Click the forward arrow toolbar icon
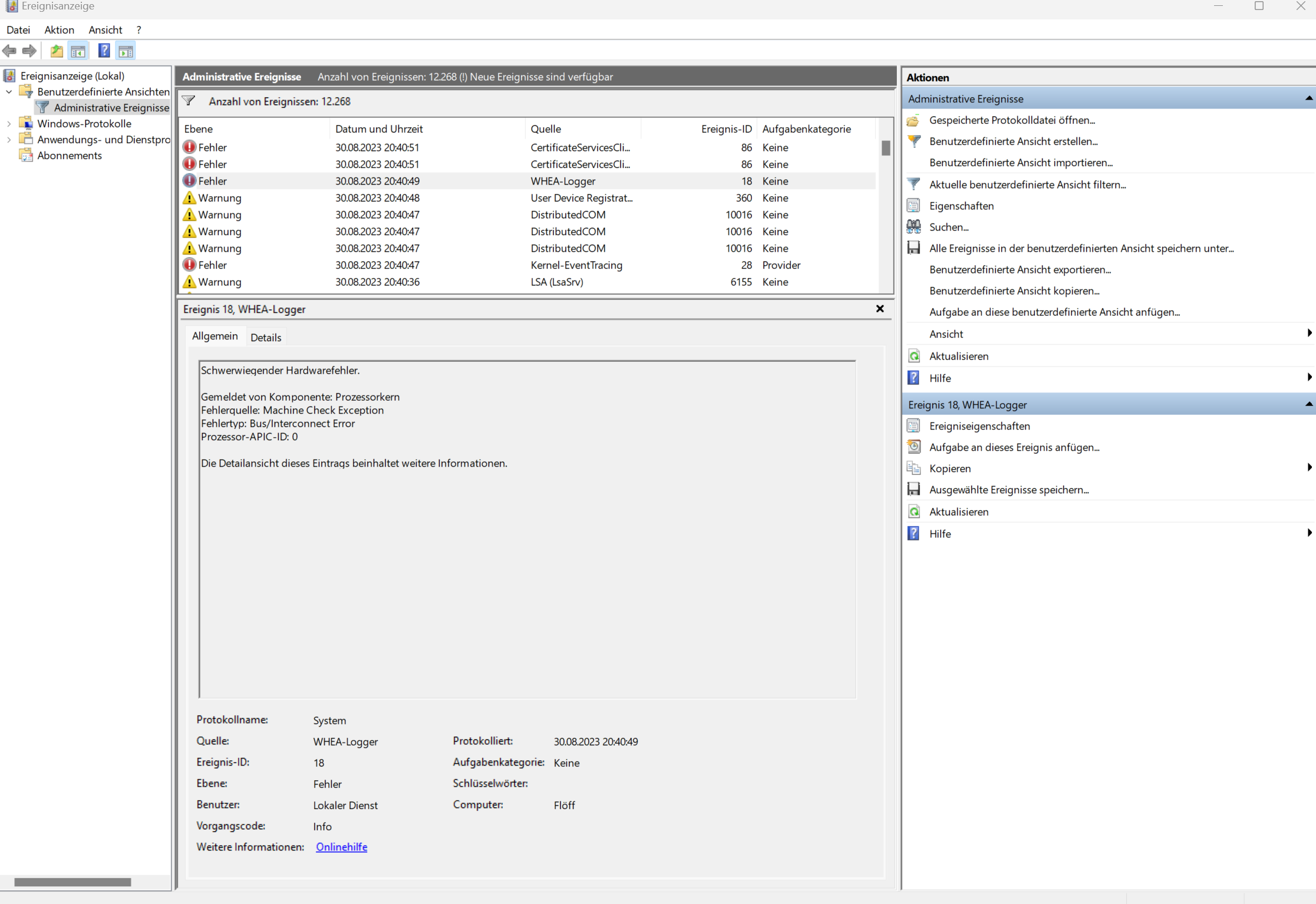Viewport: 1316px width, 904px height. point(29,51)
